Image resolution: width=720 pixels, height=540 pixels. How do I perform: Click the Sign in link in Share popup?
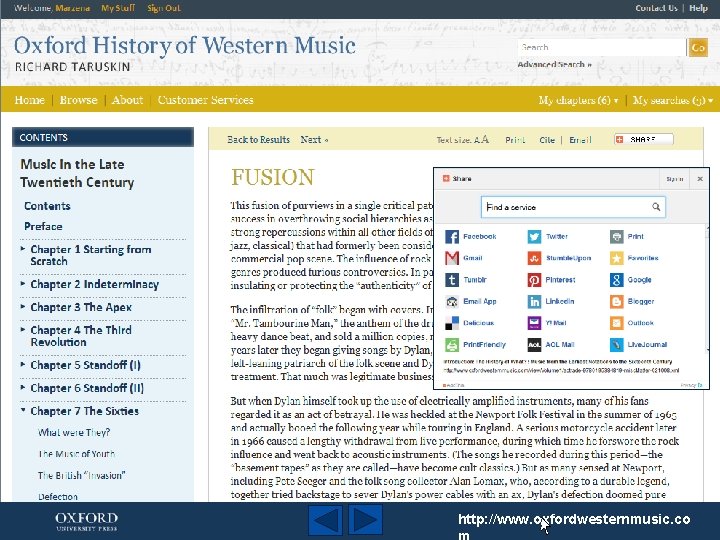tap(675, 179)
